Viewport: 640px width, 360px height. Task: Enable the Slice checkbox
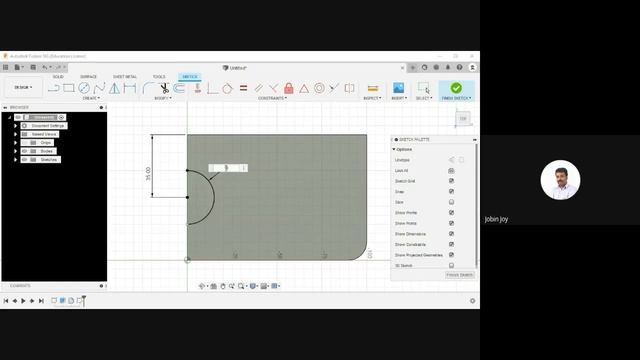point(451,202)
